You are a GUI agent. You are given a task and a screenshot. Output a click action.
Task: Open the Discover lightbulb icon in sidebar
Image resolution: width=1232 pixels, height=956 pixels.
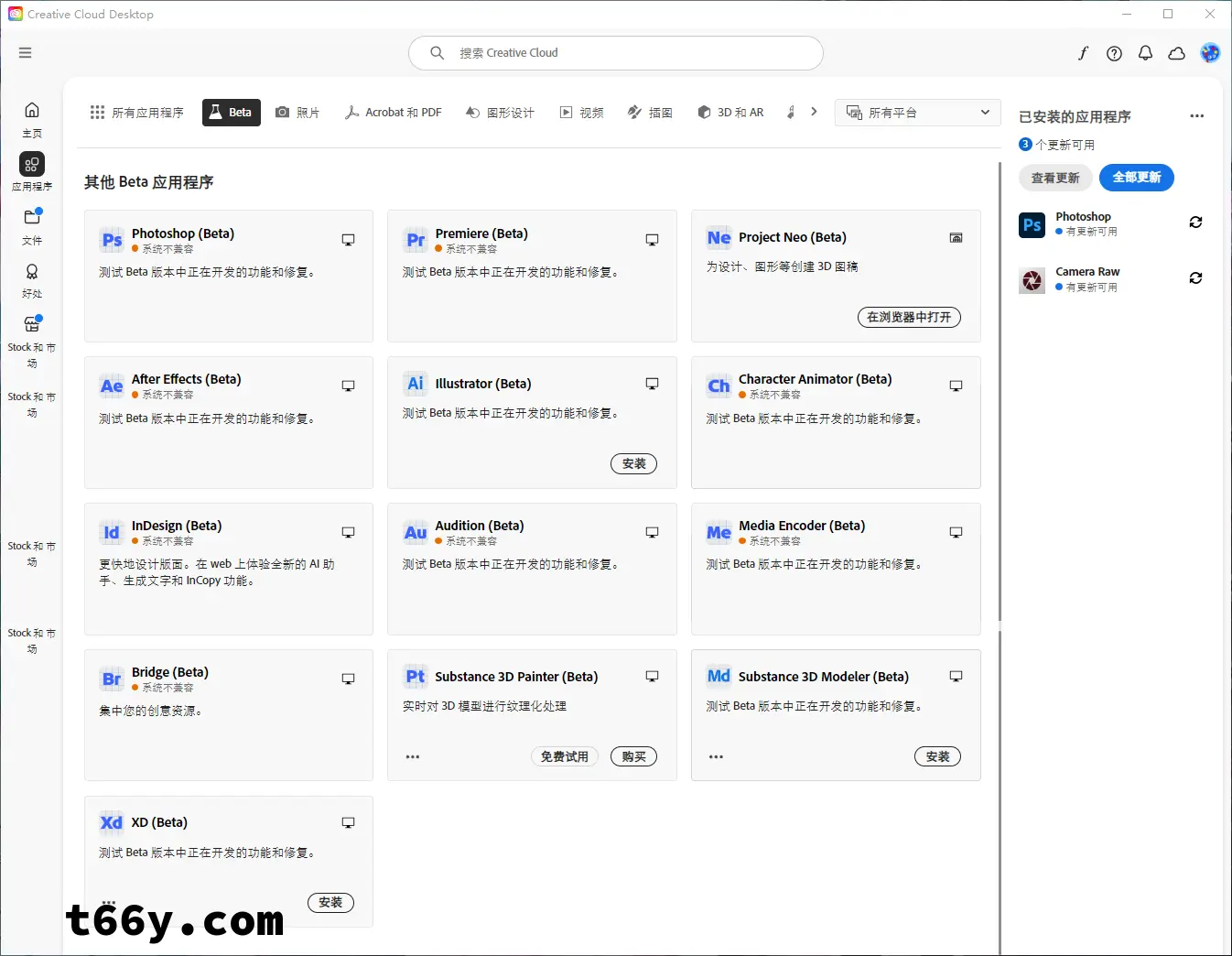tap(32, 278)
